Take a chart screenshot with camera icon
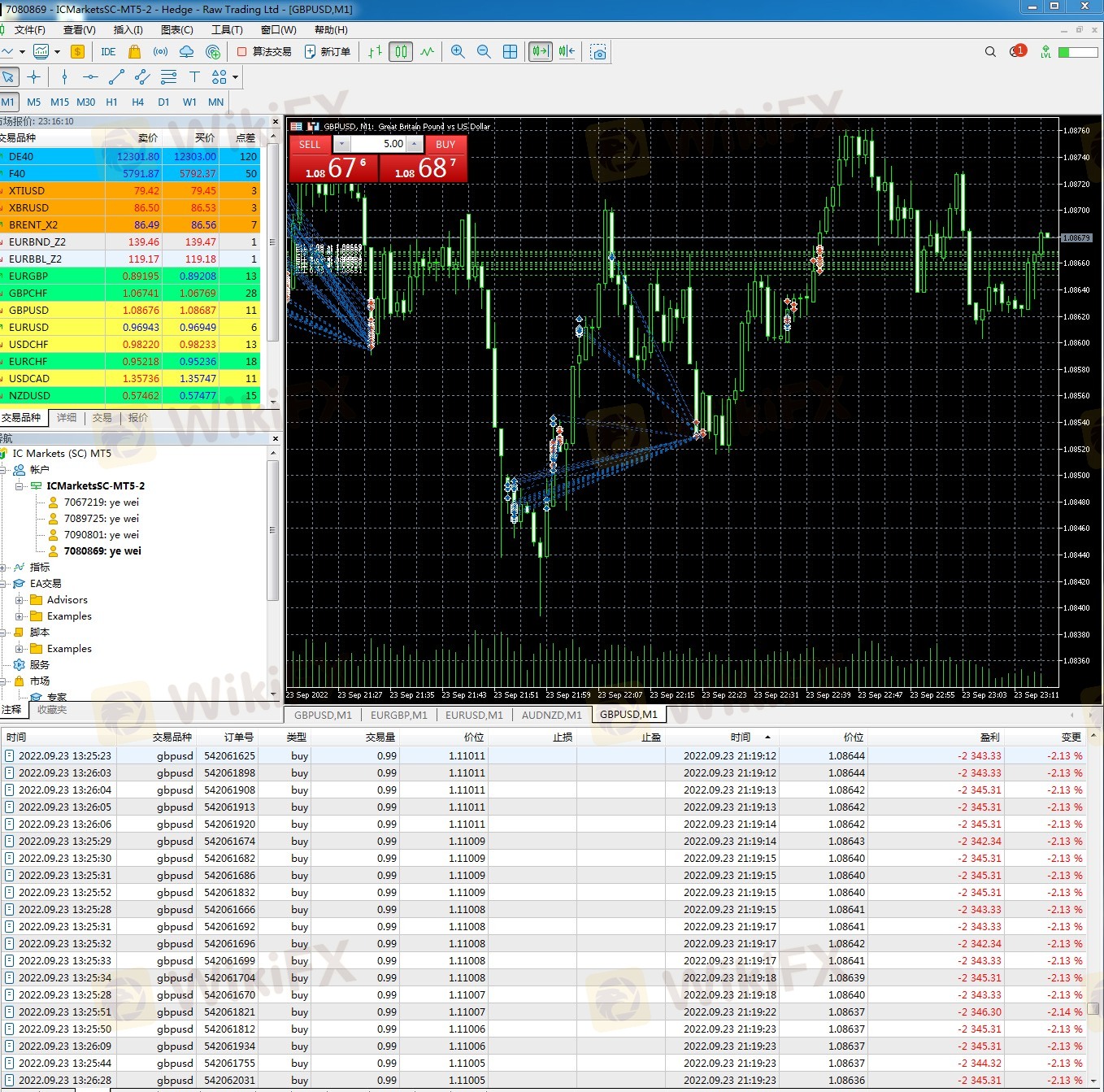The width and height of the screenshot is (1104, 1092). coord(598,52)
